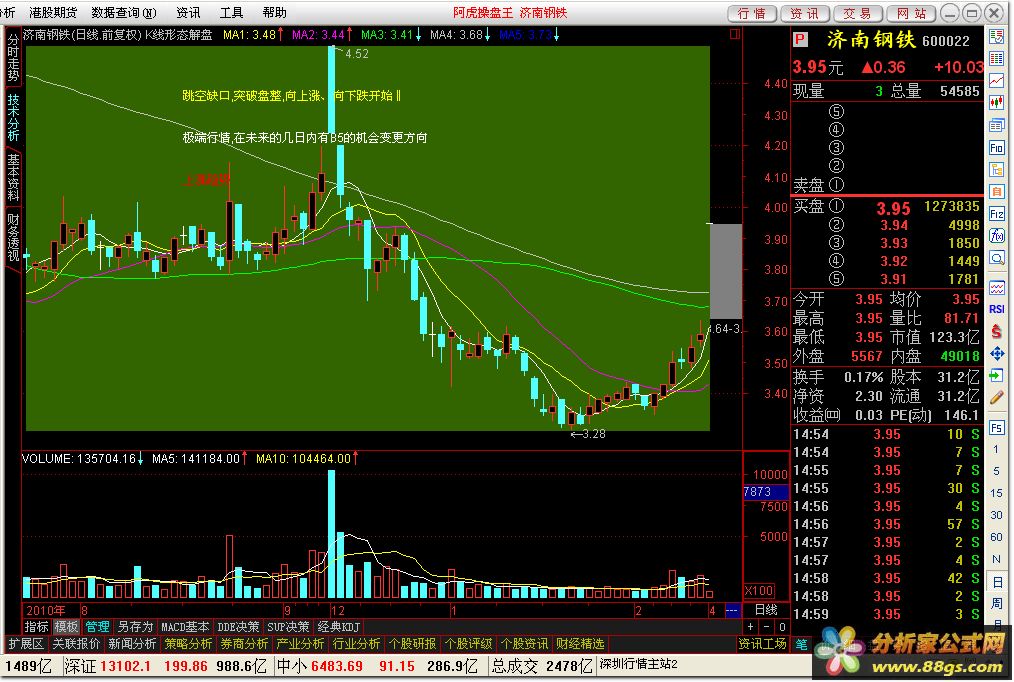The height and width of the screenshot is (682, 1014).
Task: Click the 网站 button in the title bar
Action: click(911, 14)
